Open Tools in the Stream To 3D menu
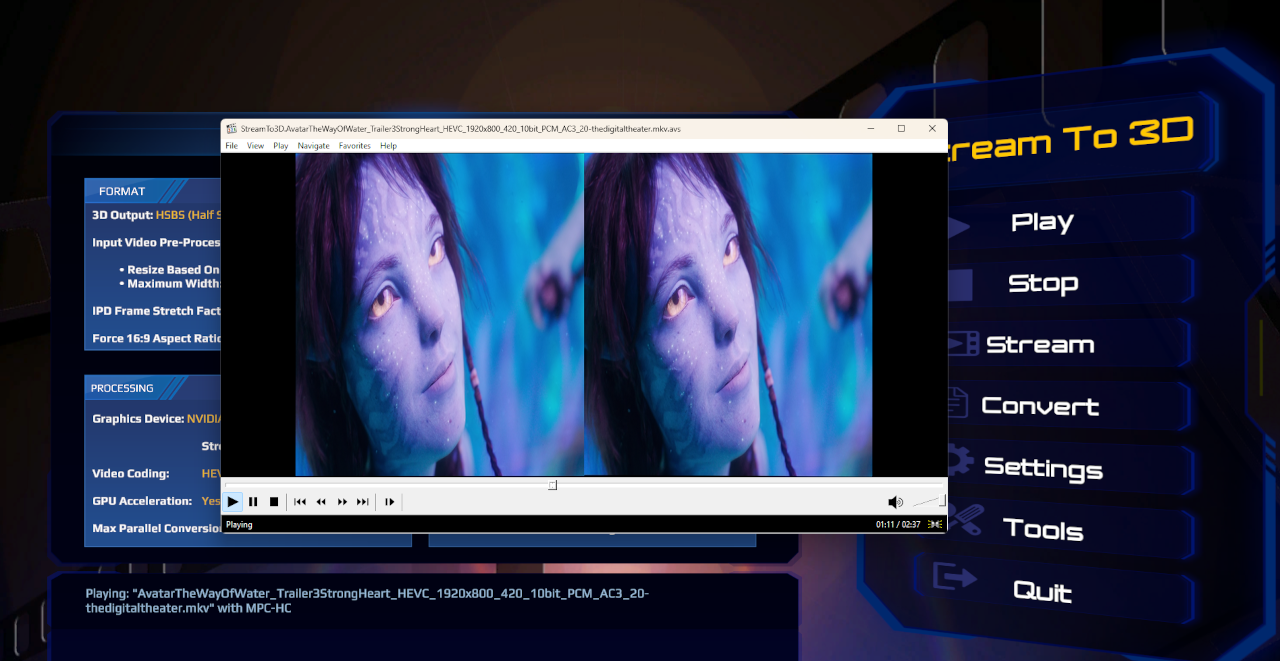Screen dimensions: 1280x661 1043,529
